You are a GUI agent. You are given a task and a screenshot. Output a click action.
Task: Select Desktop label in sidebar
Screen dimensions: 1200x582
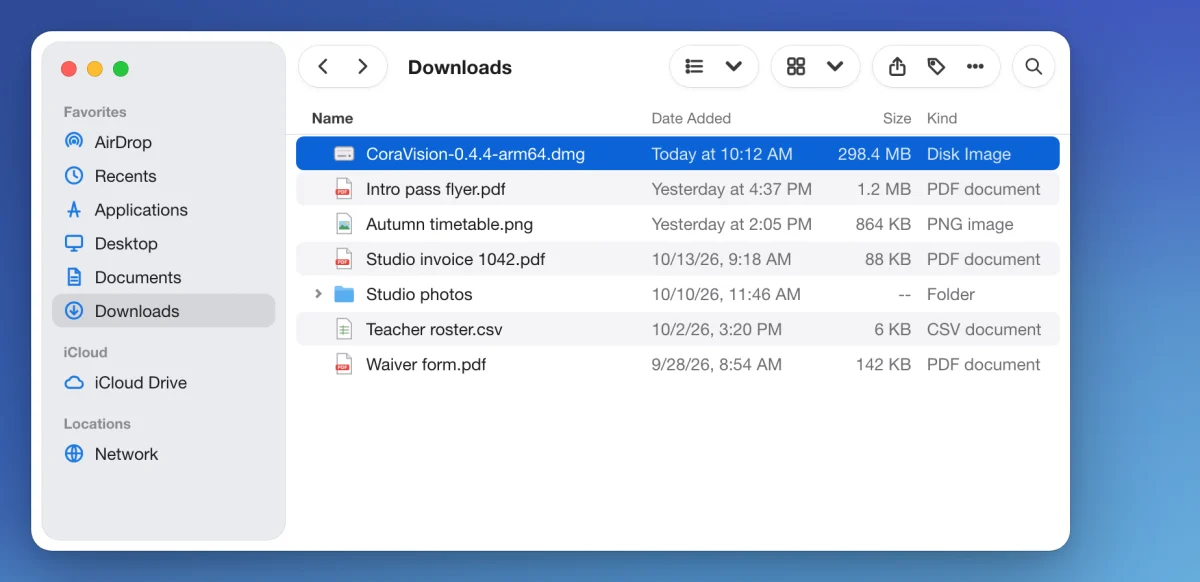click(126, 243)
